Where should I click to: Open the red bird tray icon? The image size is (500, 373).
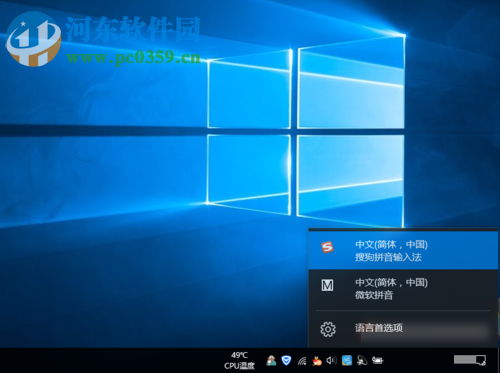tap(317, 361)
